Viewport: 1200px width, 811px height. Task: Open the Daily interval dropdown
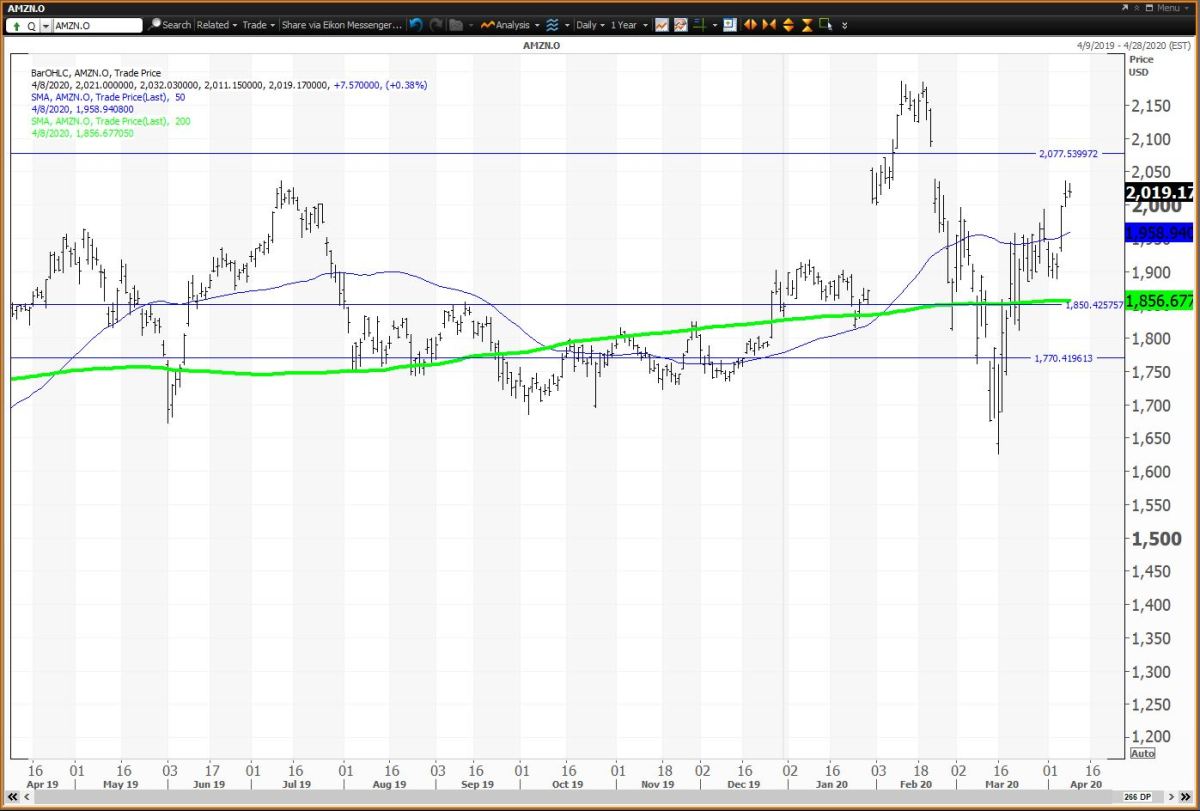589,25
